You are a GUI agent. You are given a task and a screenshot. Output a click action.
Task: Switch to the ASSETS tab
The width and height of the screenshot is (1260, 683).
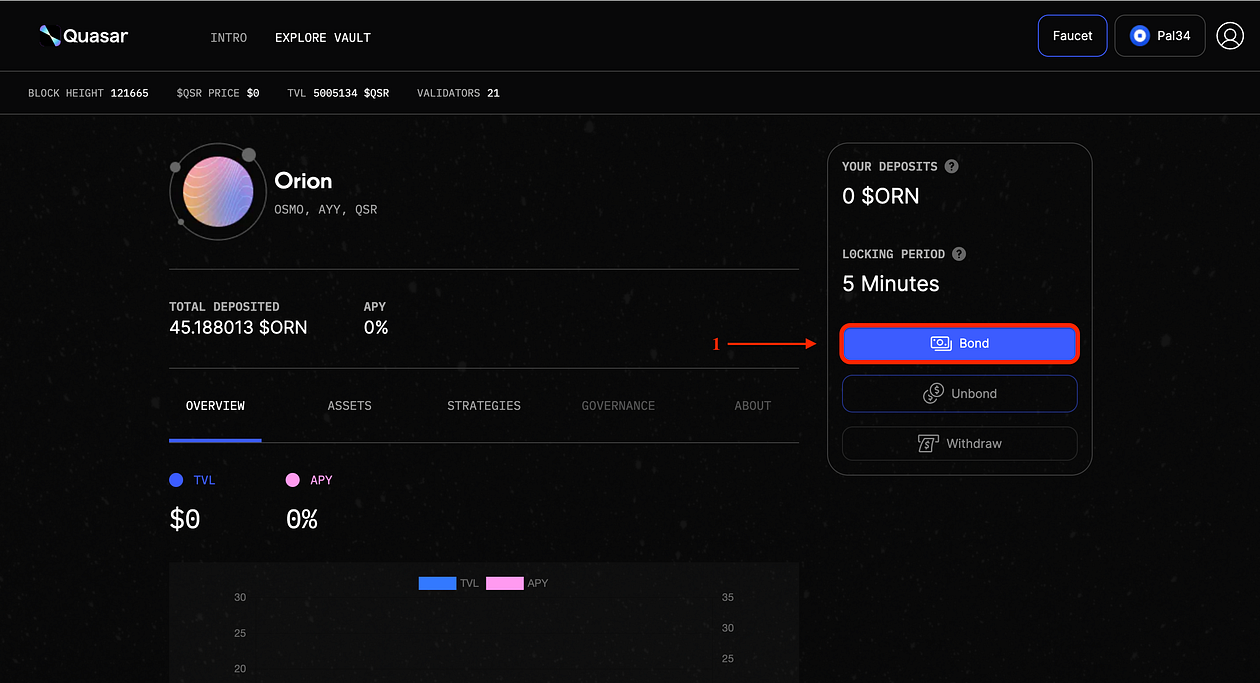(x=350, y=406)
